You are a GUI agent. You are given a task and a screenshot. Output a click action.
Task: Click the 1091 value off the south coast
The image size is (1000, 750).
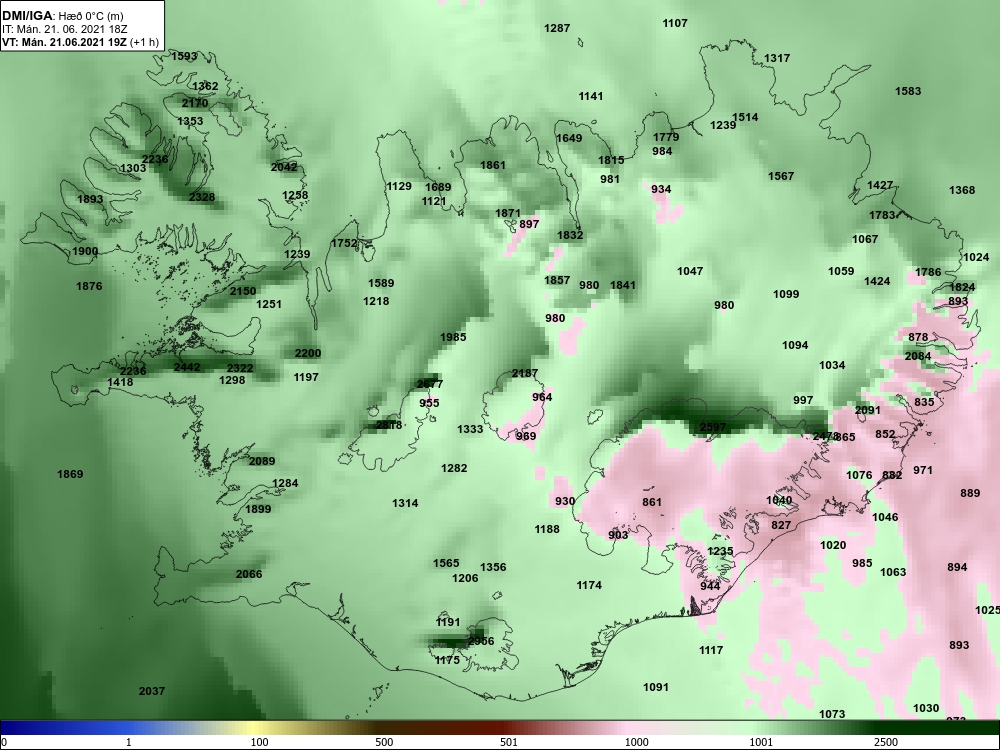656,687
